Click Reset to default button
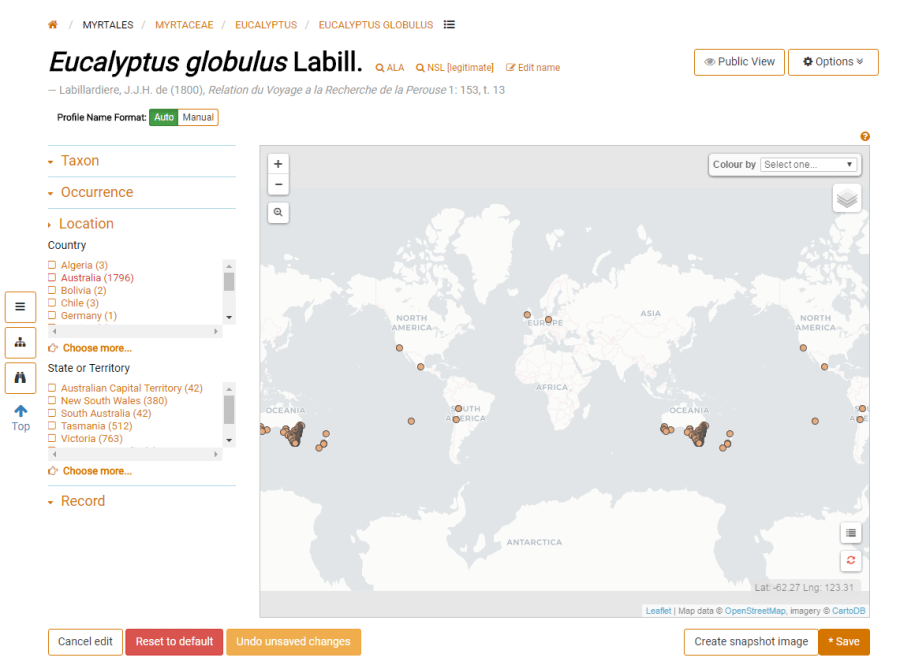The width and height of the screenshot is (900, 665). (174, 642)
